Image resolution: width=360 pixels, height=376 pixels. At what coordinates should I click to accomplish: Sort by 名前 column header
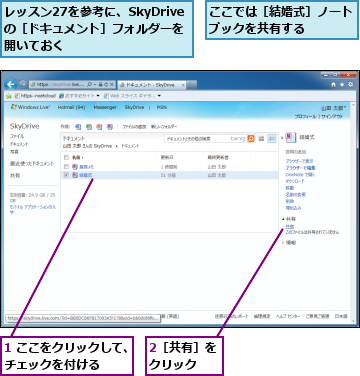click(x=78, y=157)
